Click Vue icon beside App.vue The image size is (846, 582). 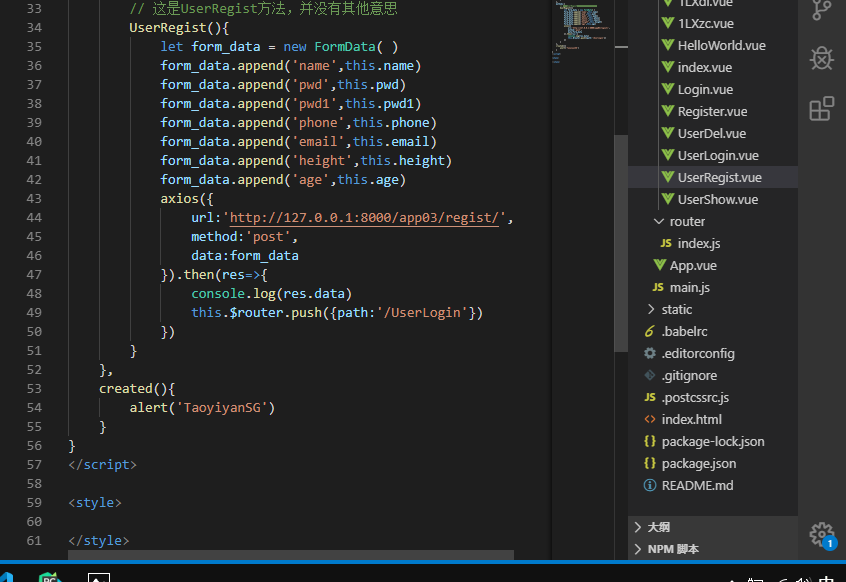point(659,265)
